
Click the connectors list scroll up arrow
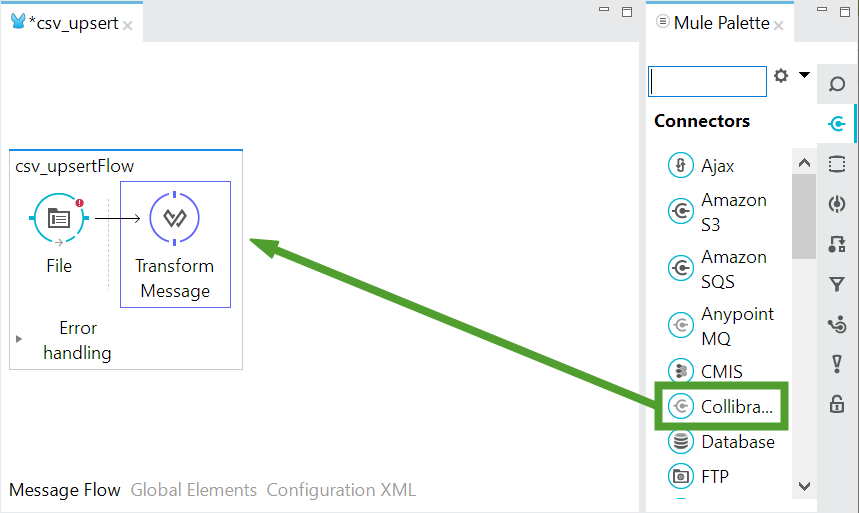point(804,162)
